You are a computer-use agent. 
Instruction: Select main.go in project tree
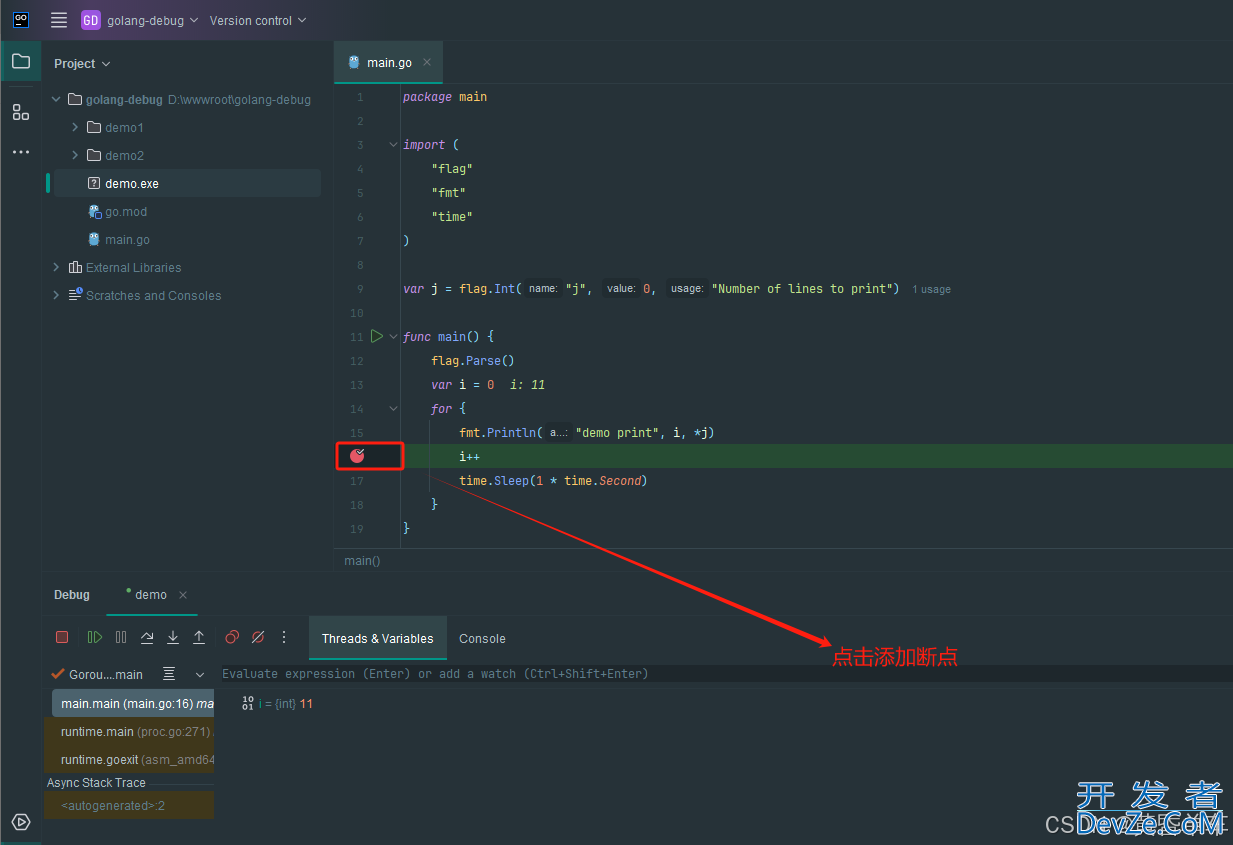pyautogui.click(x=127, y=240)
